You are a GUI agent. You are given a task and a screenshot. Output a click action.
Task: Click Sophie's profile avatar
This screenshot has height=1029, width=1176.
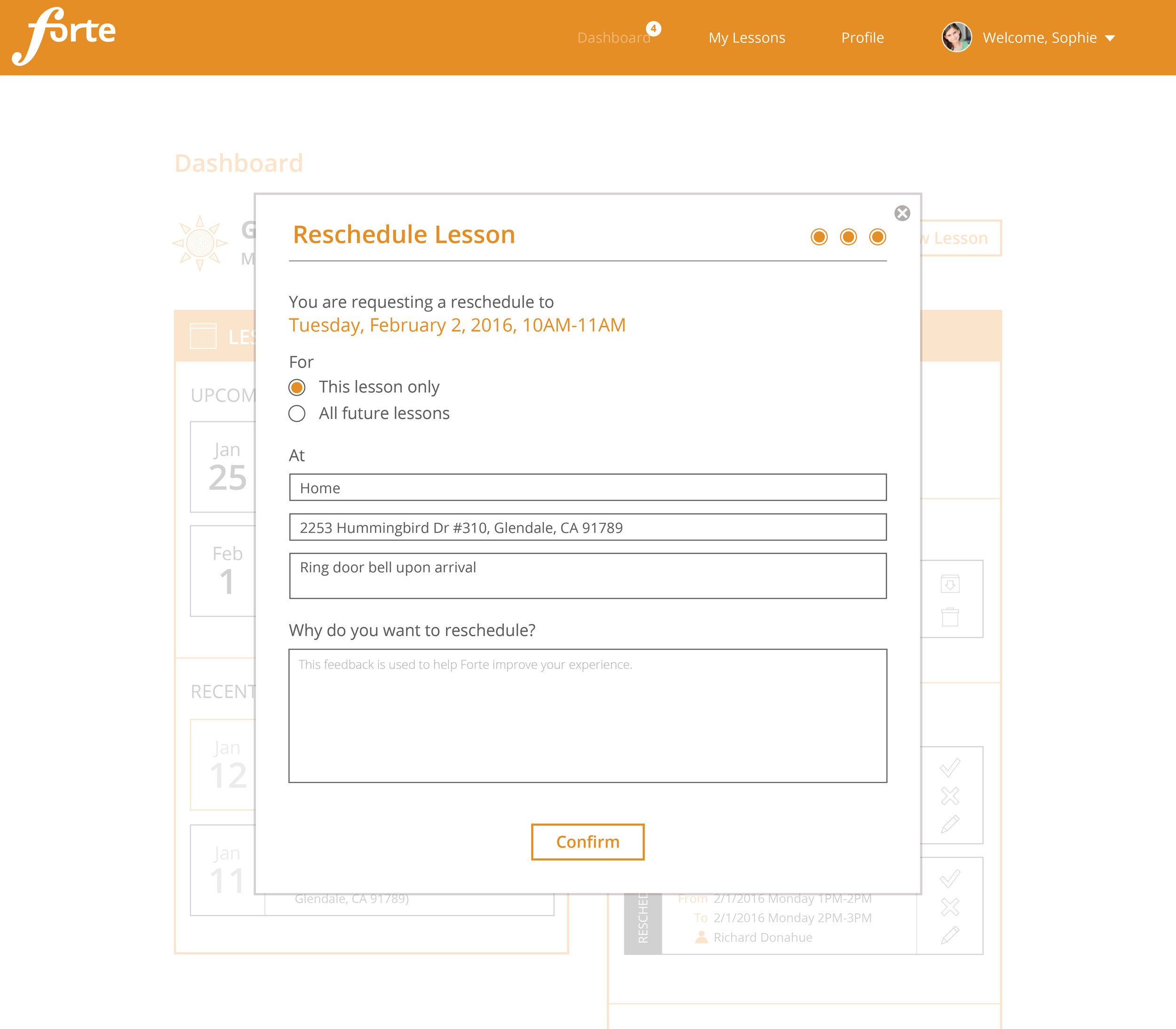956,37
